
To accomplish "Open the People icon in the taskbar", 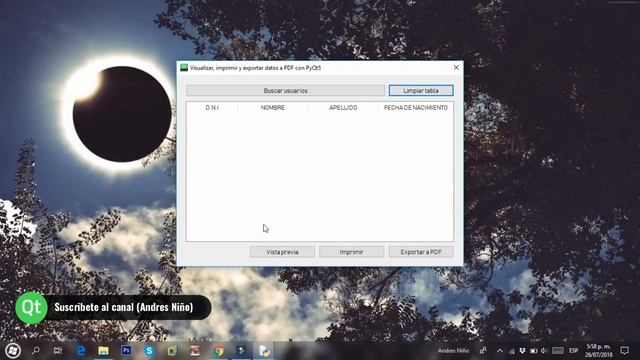I will pyautogui.click(x=483, y=351).
